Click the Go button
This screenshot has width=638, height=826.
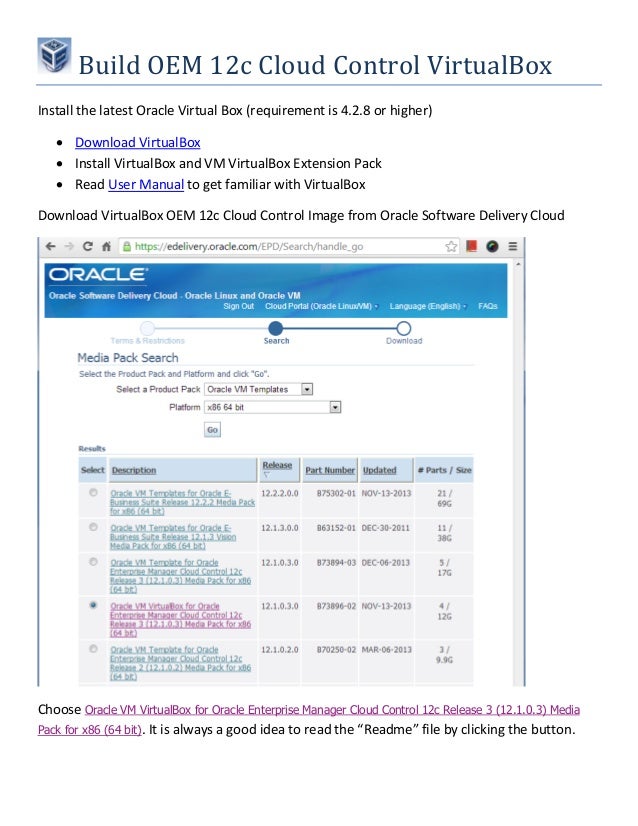coord(212,430)
